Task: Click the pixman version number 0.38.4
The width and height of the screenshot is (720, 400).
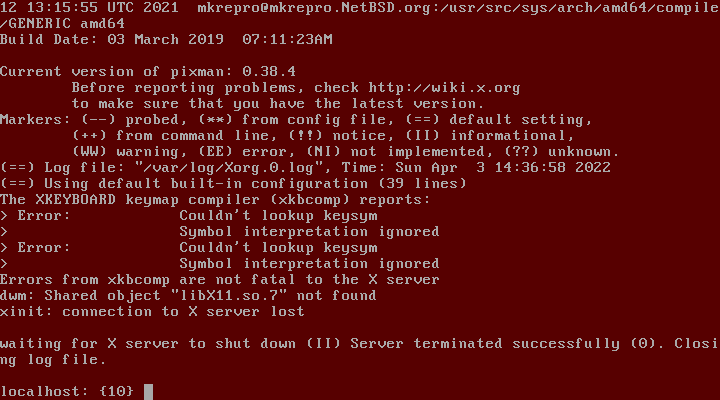Action: 269,72
